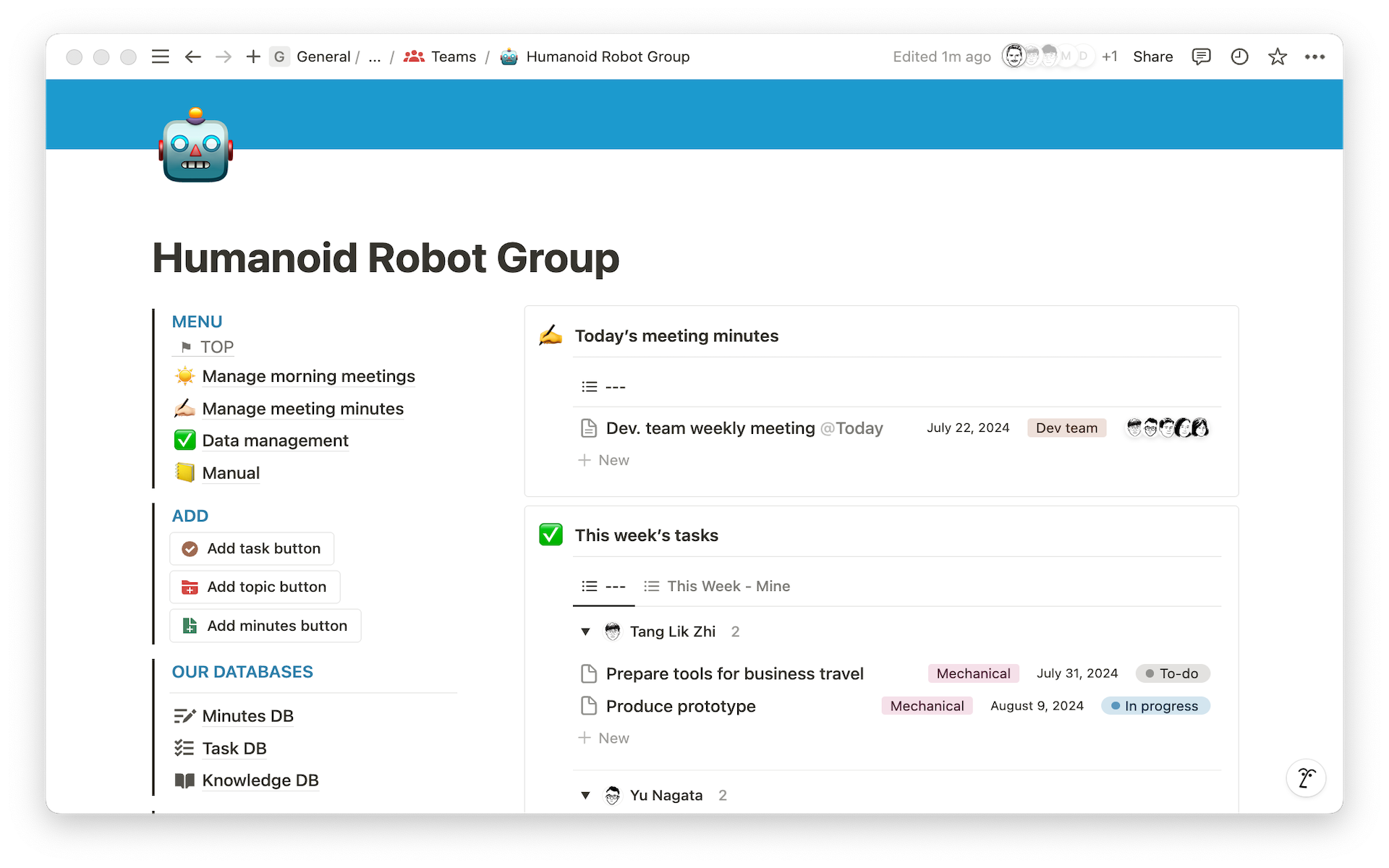Open the Task DB link
This screenshot has height=868, width=1389.
tap(234, 748)
